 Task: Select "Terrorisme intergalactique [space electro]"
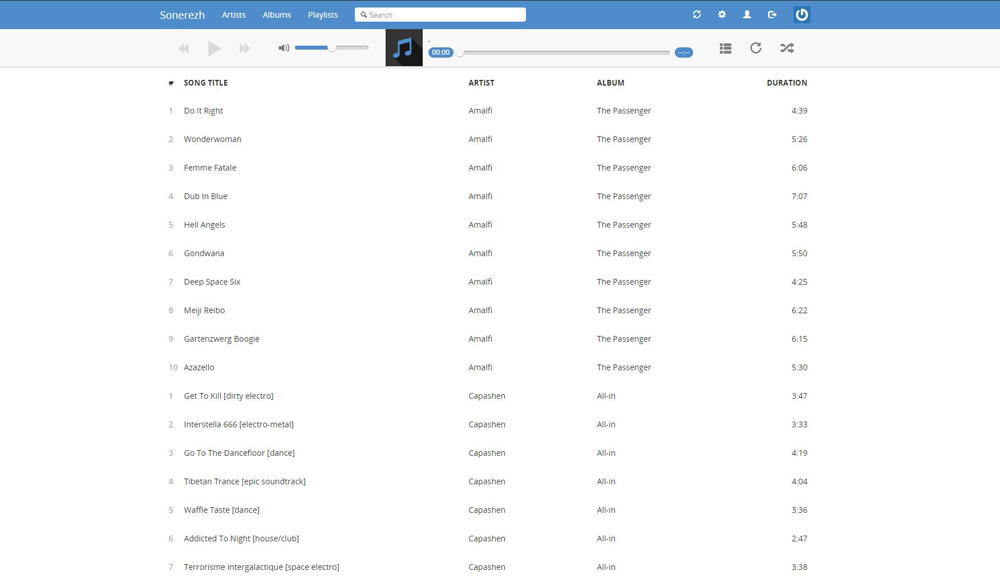point(261,567)
